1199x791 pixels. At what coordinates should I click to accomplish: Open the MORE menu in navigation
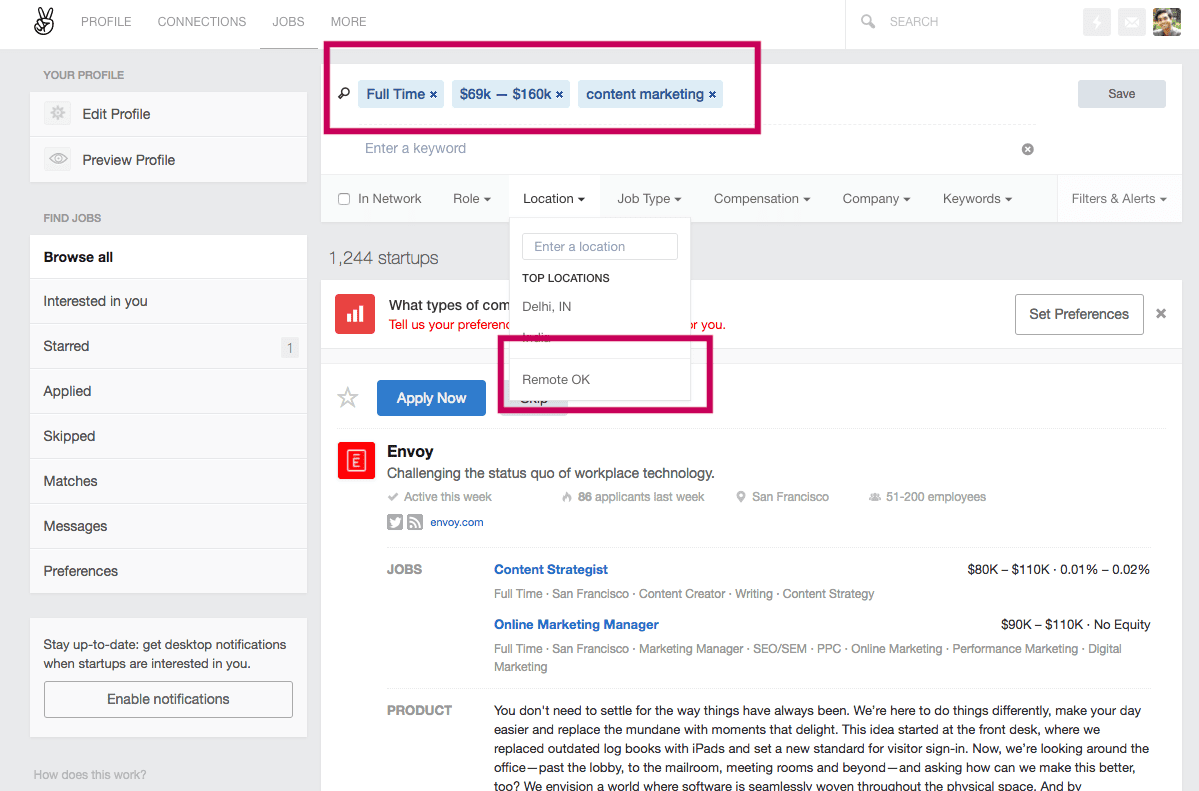(348, 21)
